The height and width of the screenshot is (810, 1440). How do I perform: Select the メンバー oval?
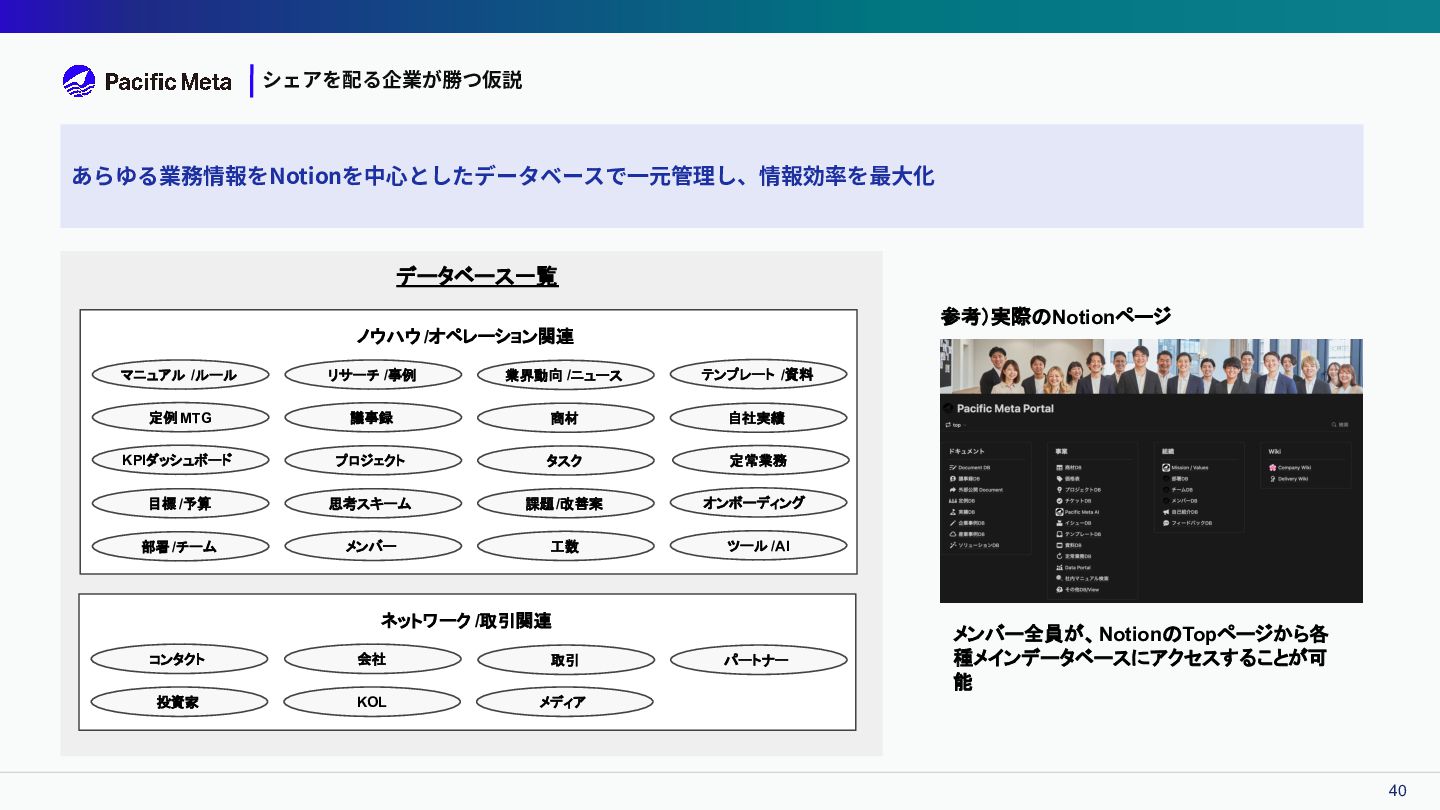(x=373, y=546)
